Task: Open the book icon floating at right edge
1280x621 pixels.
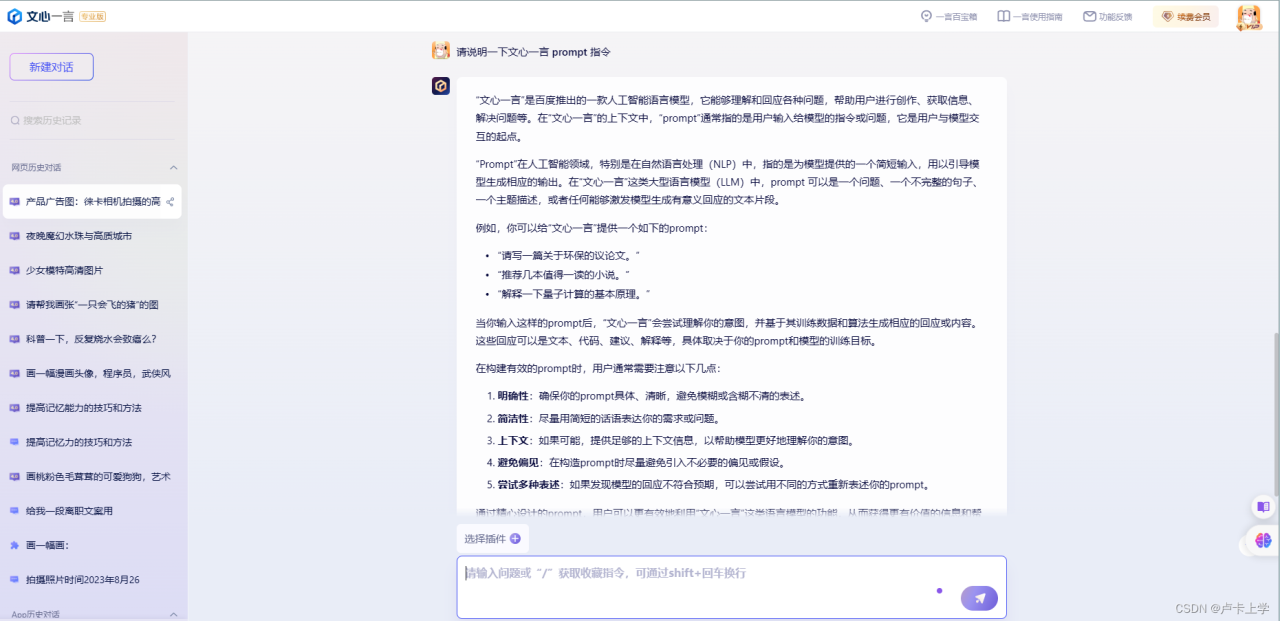Action: coord(1263,507)
